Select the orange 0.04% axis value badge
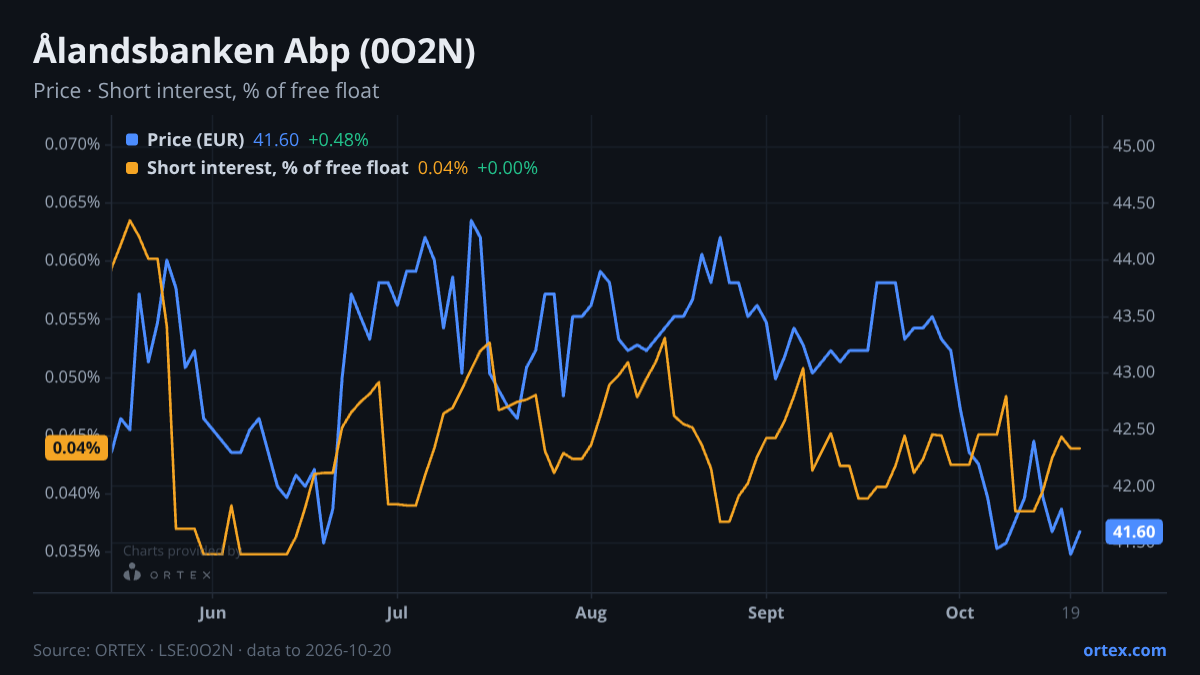The height and width of the screenshot is (675, 1200). pos(76,448)
